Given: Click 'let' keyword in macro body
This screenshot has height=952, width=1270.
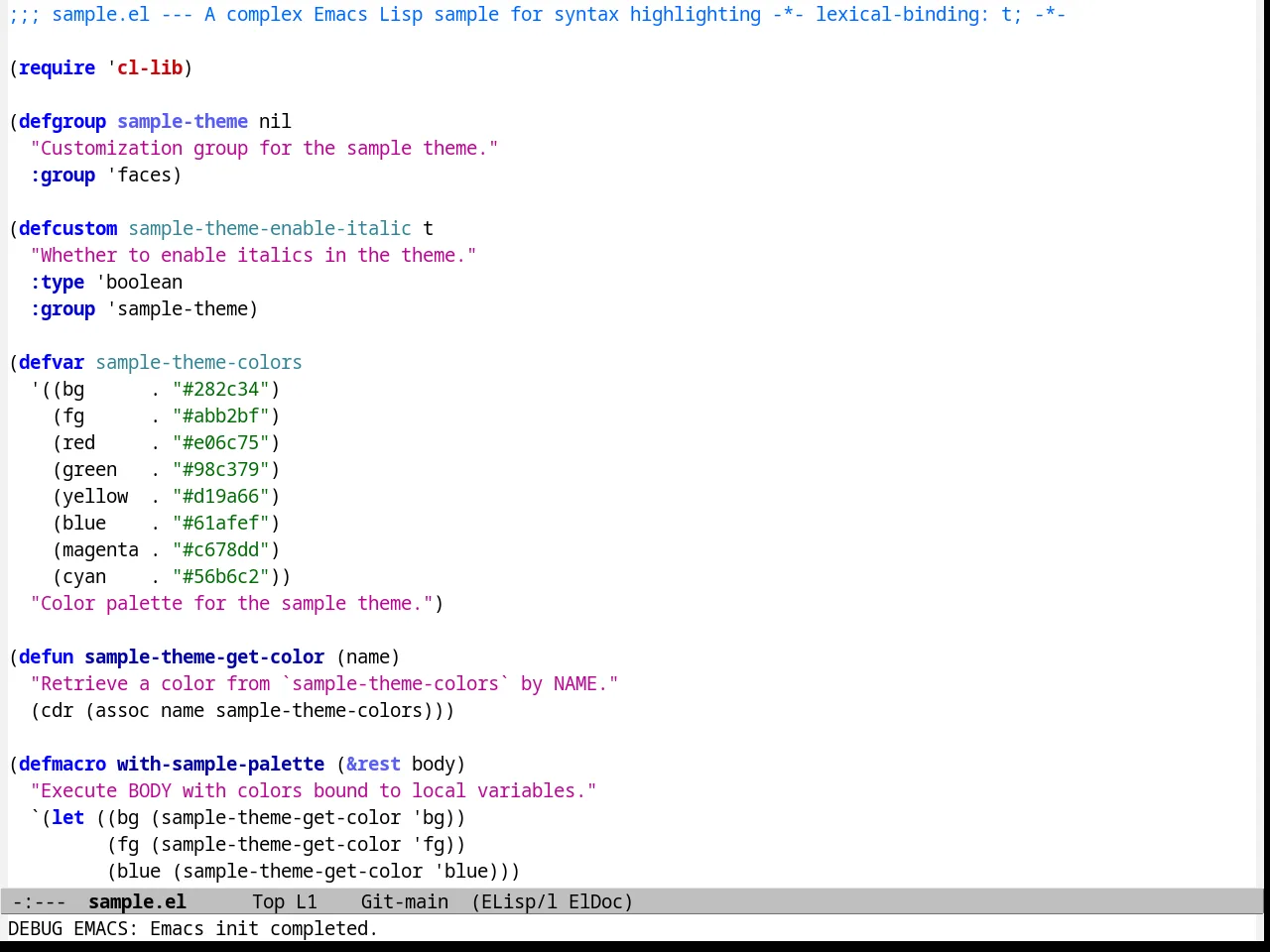Looking at the screenshot, I should [67, 817].
